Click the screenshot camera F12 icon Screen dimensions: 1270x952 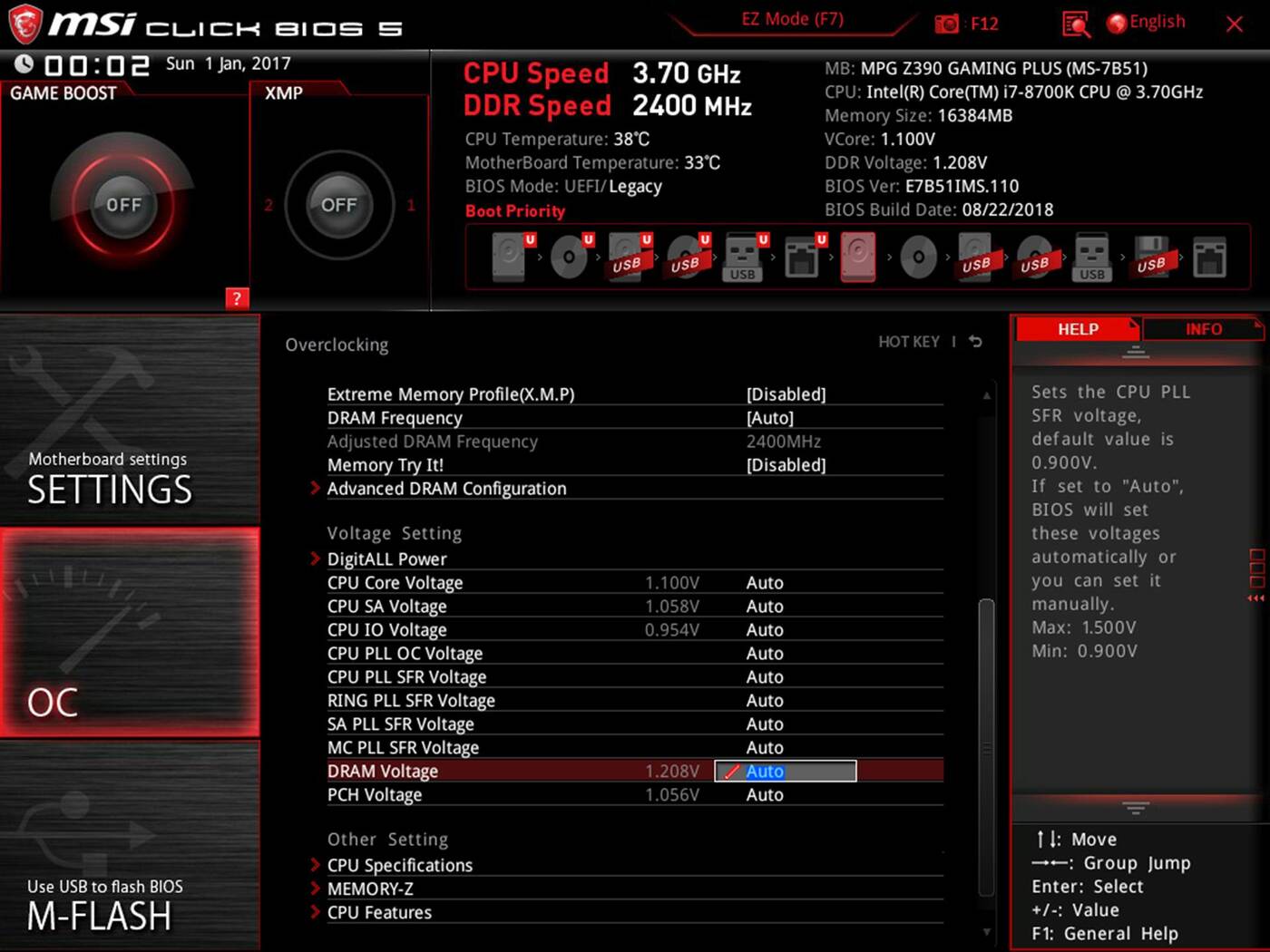tap(947, 24)
